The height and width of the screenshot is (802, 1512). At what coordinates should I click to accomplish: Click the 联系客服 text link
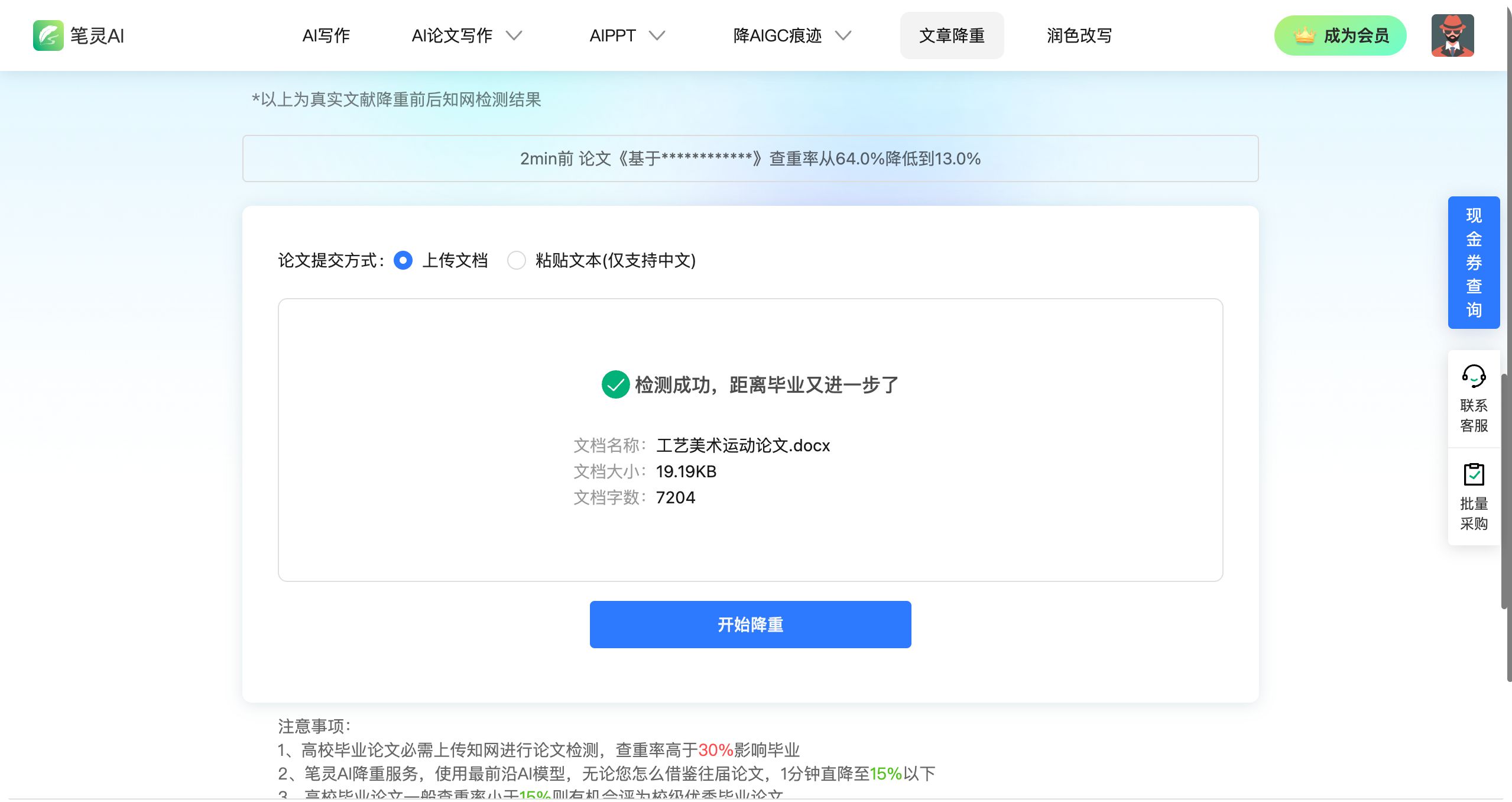pos(1474,415)
